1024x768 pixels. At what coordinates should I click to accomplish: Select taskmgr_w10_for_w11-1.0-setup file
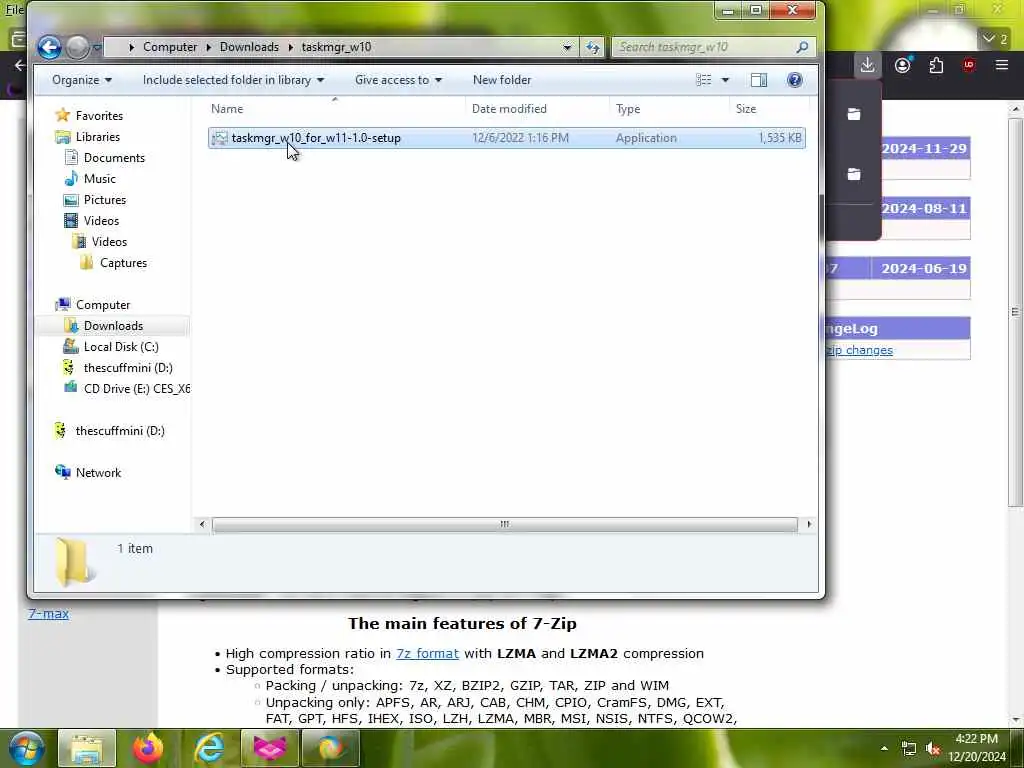coord(507,138)
